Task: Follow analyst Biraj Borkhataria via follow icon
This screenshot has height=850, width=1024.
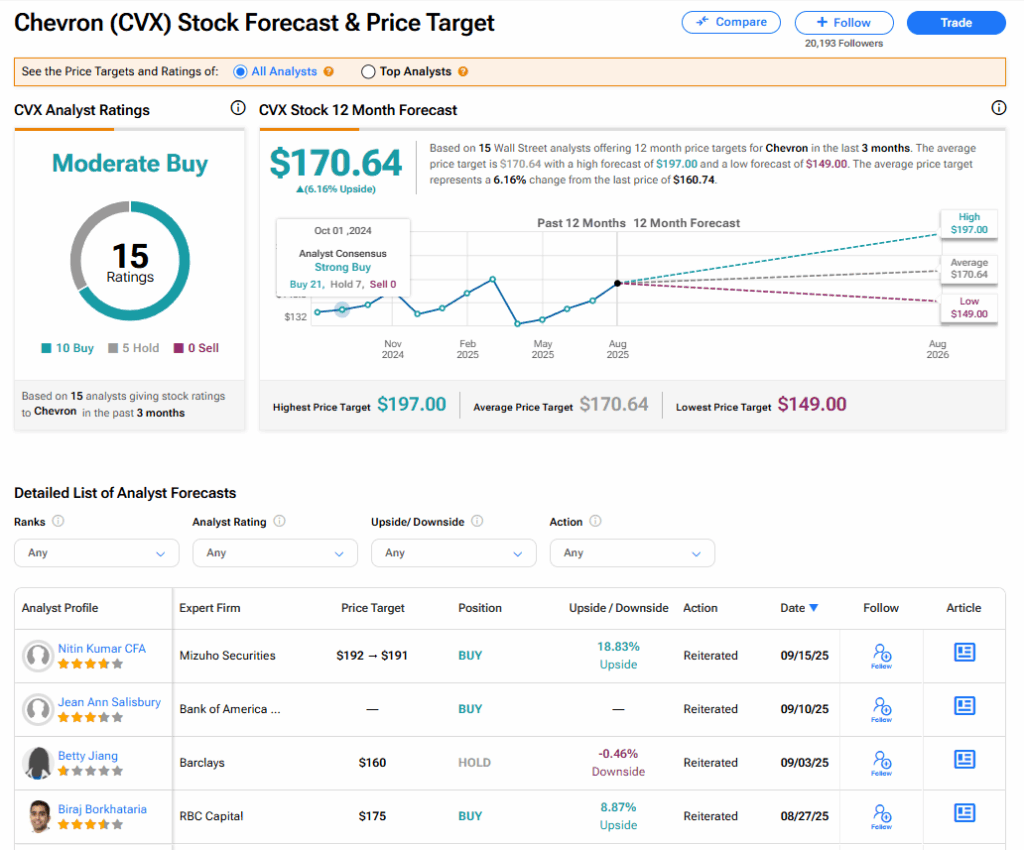Action: [x=882, y=816]
